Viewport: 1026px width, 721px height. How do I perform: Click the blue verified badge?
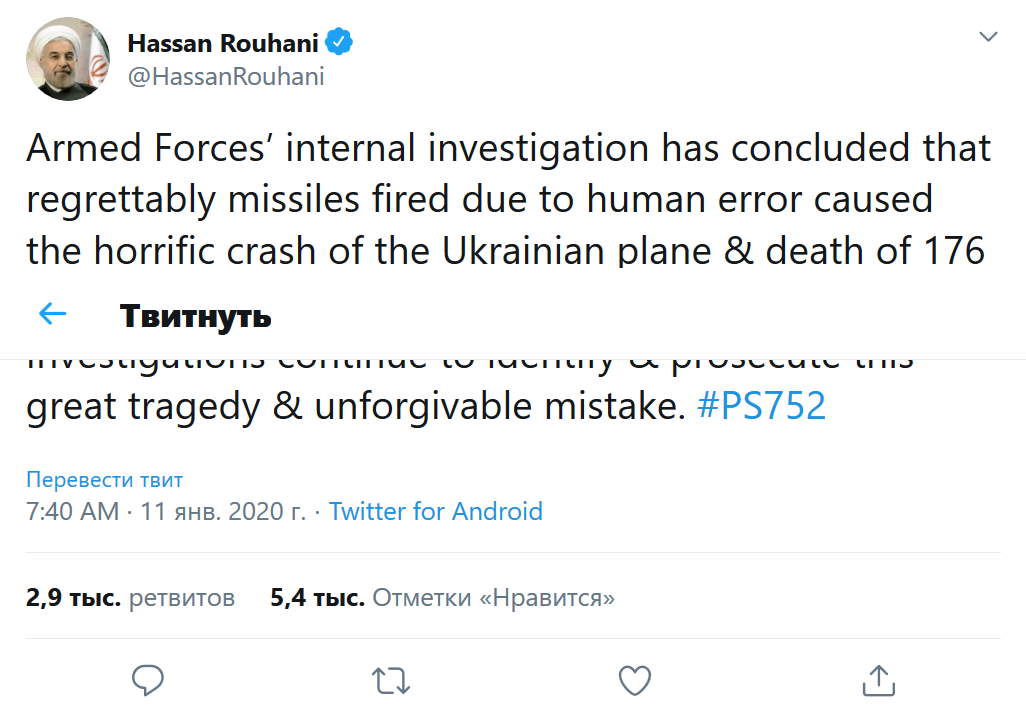click(x=340, y=44)
